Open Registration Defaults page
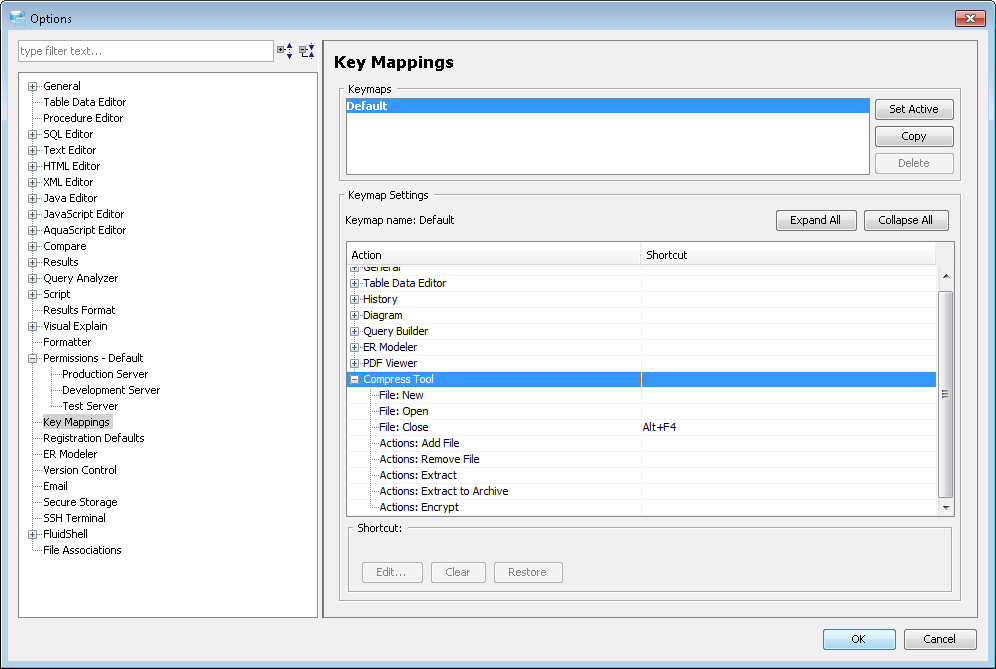Screen dimensions: 996x669 click(x=93, y=438)
